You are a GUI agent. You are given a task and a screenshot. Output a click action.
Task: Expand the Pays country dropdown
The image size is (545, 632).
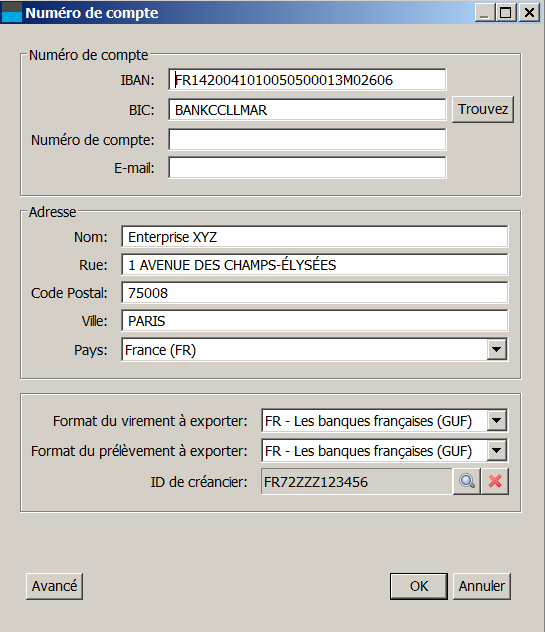497,349
